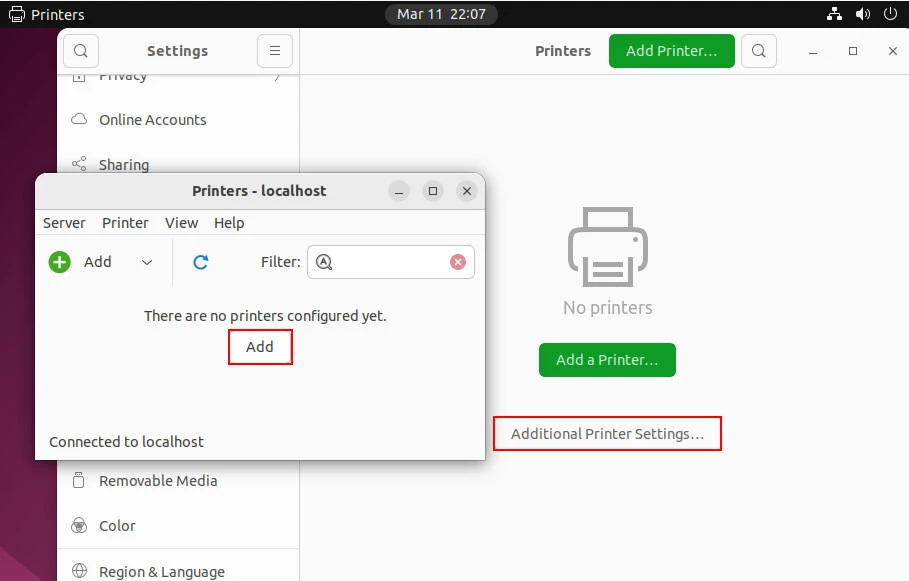Open the Settings hamburger menu
This screenshot has width=909, height=581.
(x=275, y=51)
